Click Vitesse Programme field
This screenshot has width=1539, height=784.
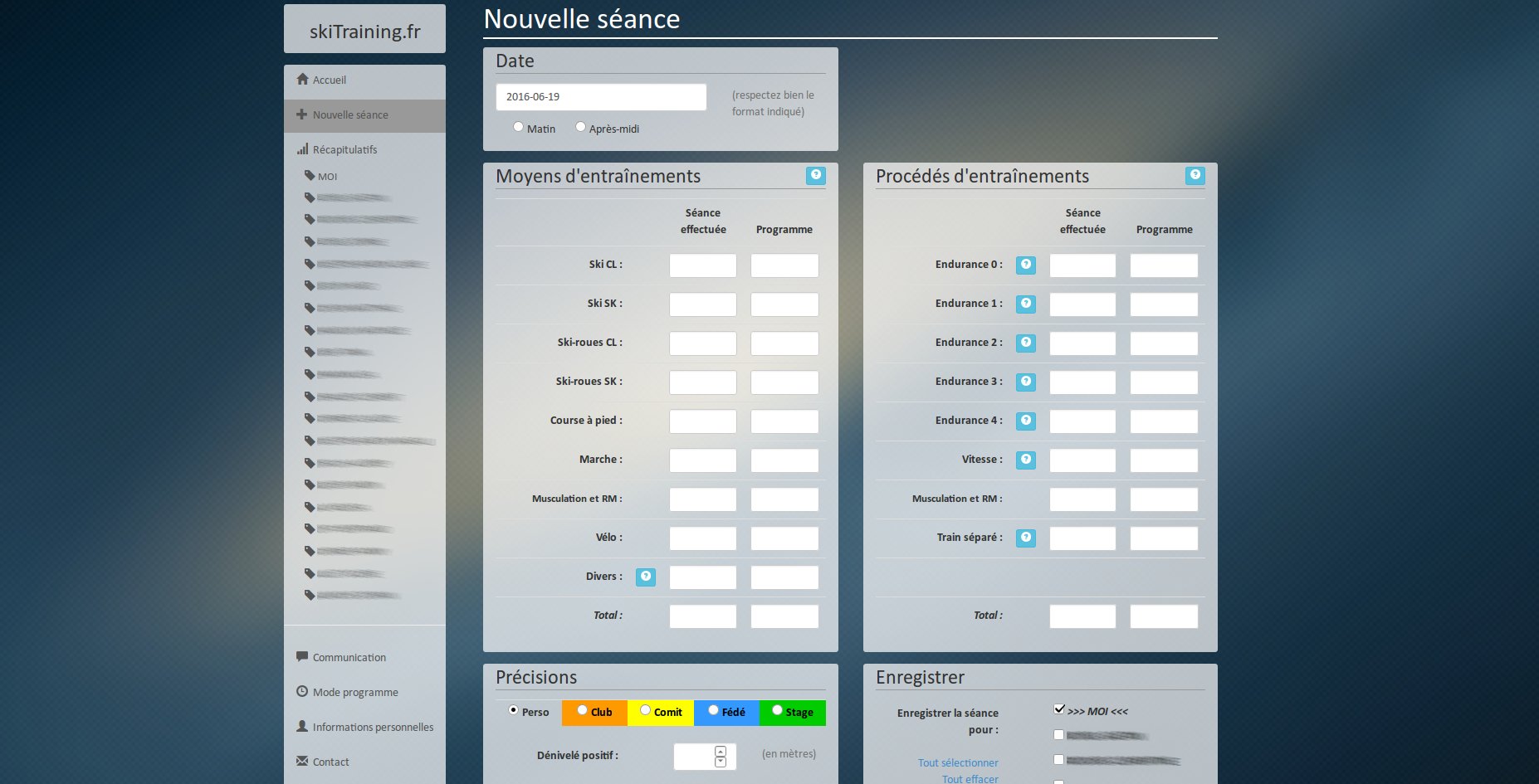coord(1164,460)
